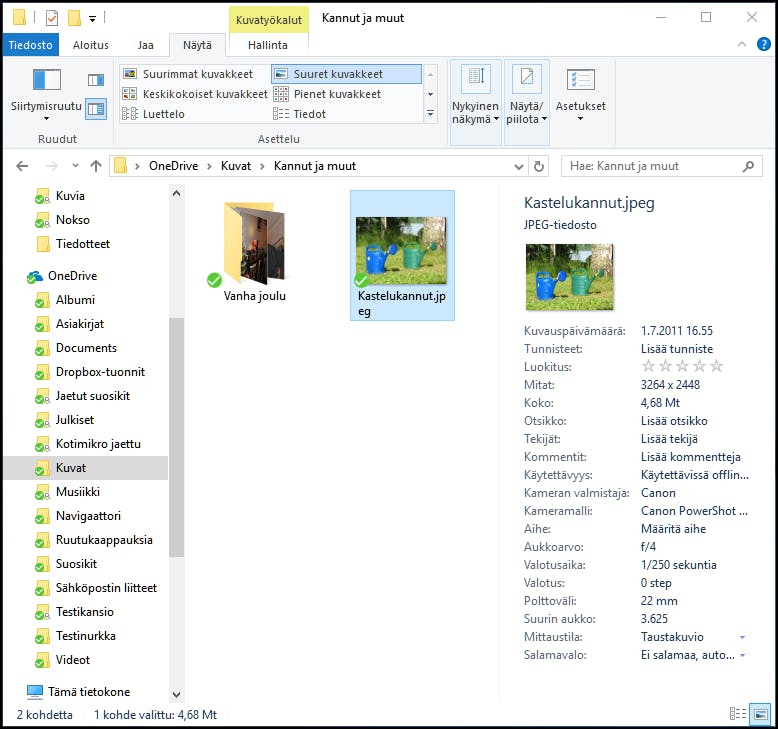The height and width of the screenshot is (729, 778).
Task: Click the Back arrow in navigation bar
Action: pos(22,166)
